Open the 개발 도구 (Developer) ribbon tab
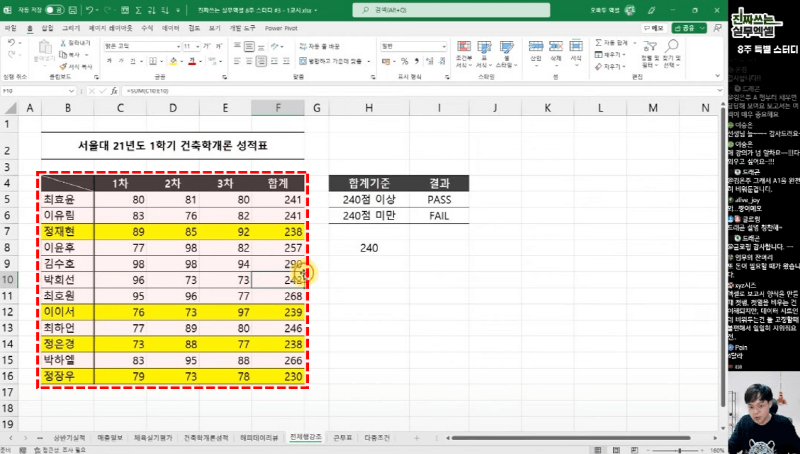Screen dimensions: 800x454 pyautogui.click(x=242, y=28)
